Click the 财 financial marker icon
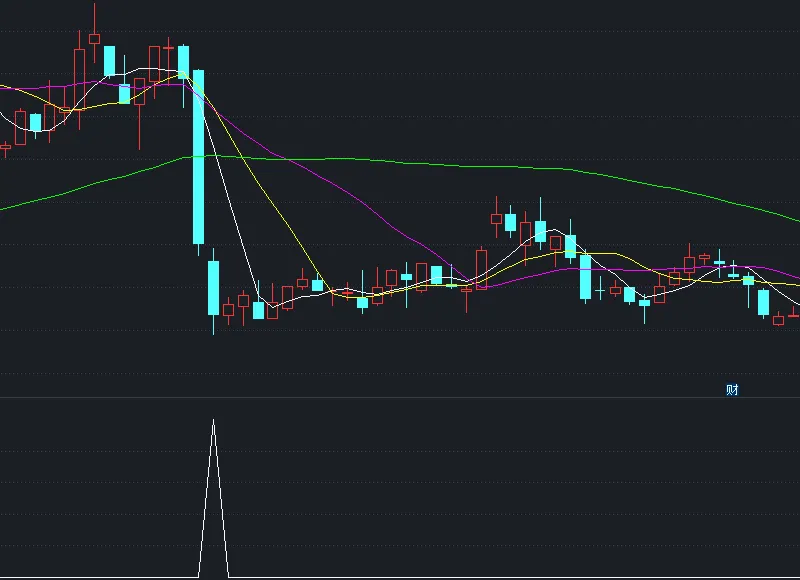Image resolution: width=800 pixels, height=580 pixels. pyautogui.click(x=732, y=390)
